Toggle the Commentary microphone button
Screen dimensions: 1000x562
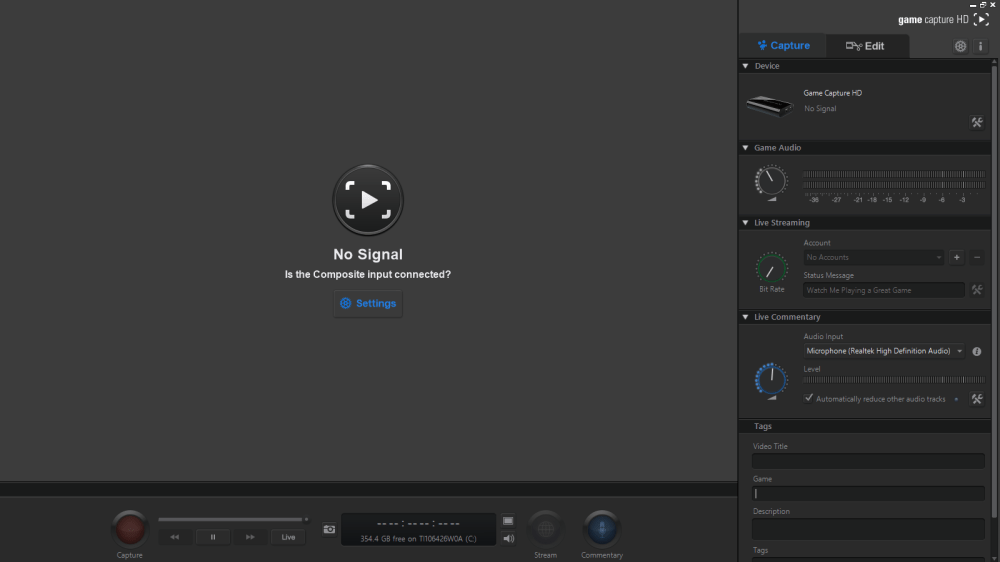click(x=601, y=528)
